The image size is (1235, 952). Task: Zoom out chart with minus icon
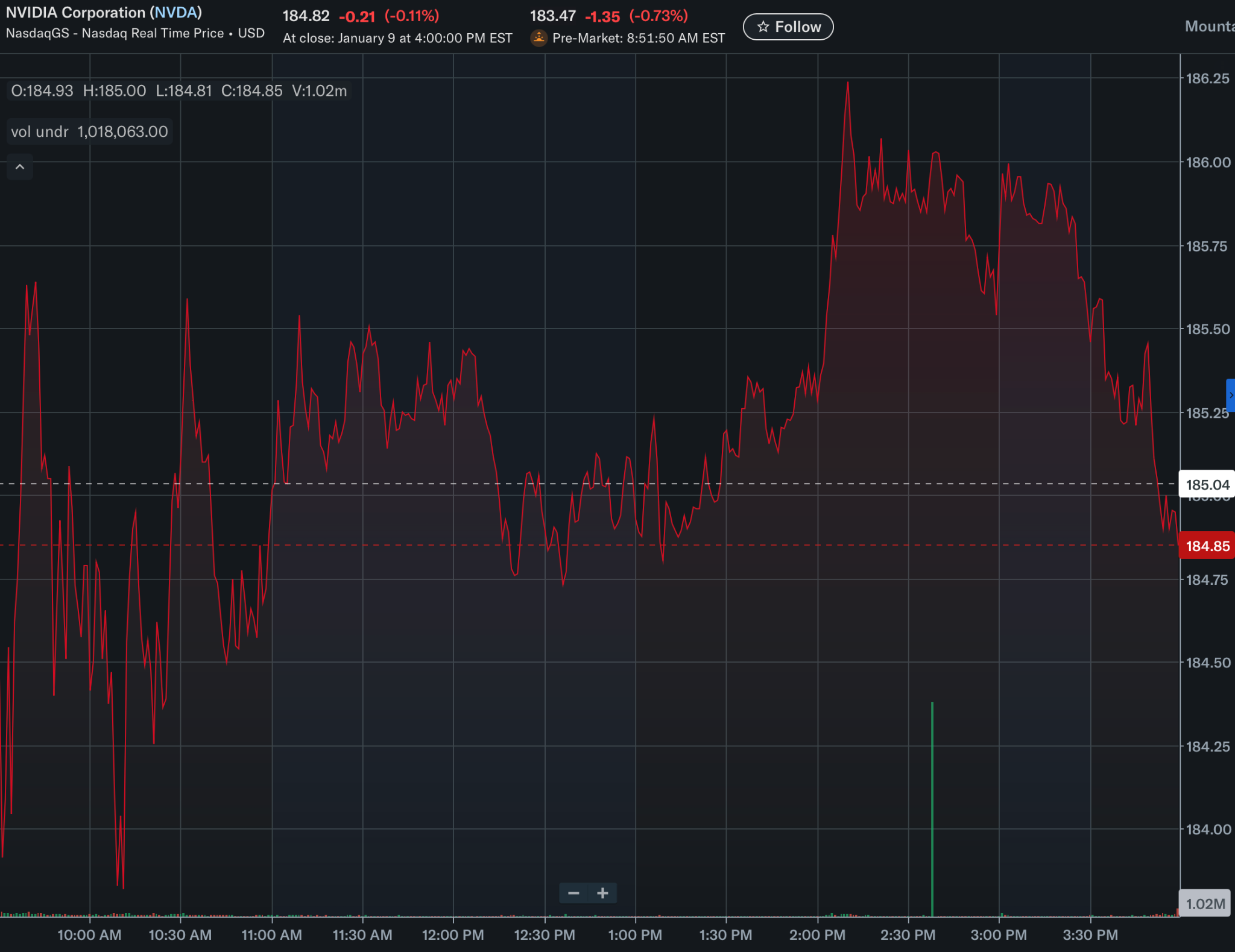pyautogui.click(x=573, y=893)
